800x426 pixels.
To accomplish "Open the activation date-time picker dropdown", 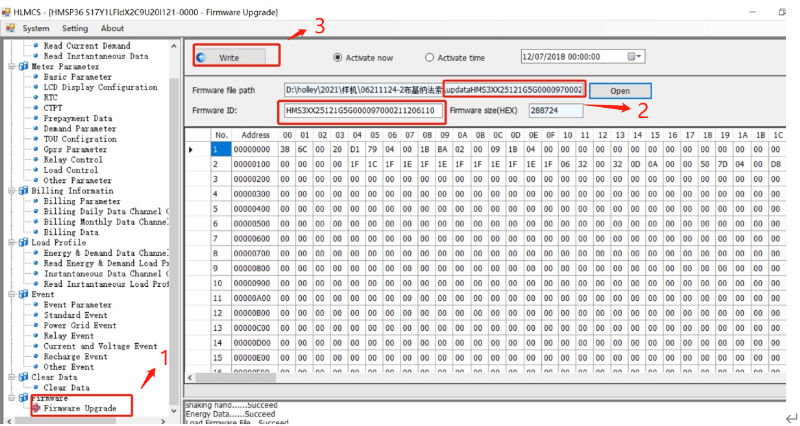I will point(635,57).
